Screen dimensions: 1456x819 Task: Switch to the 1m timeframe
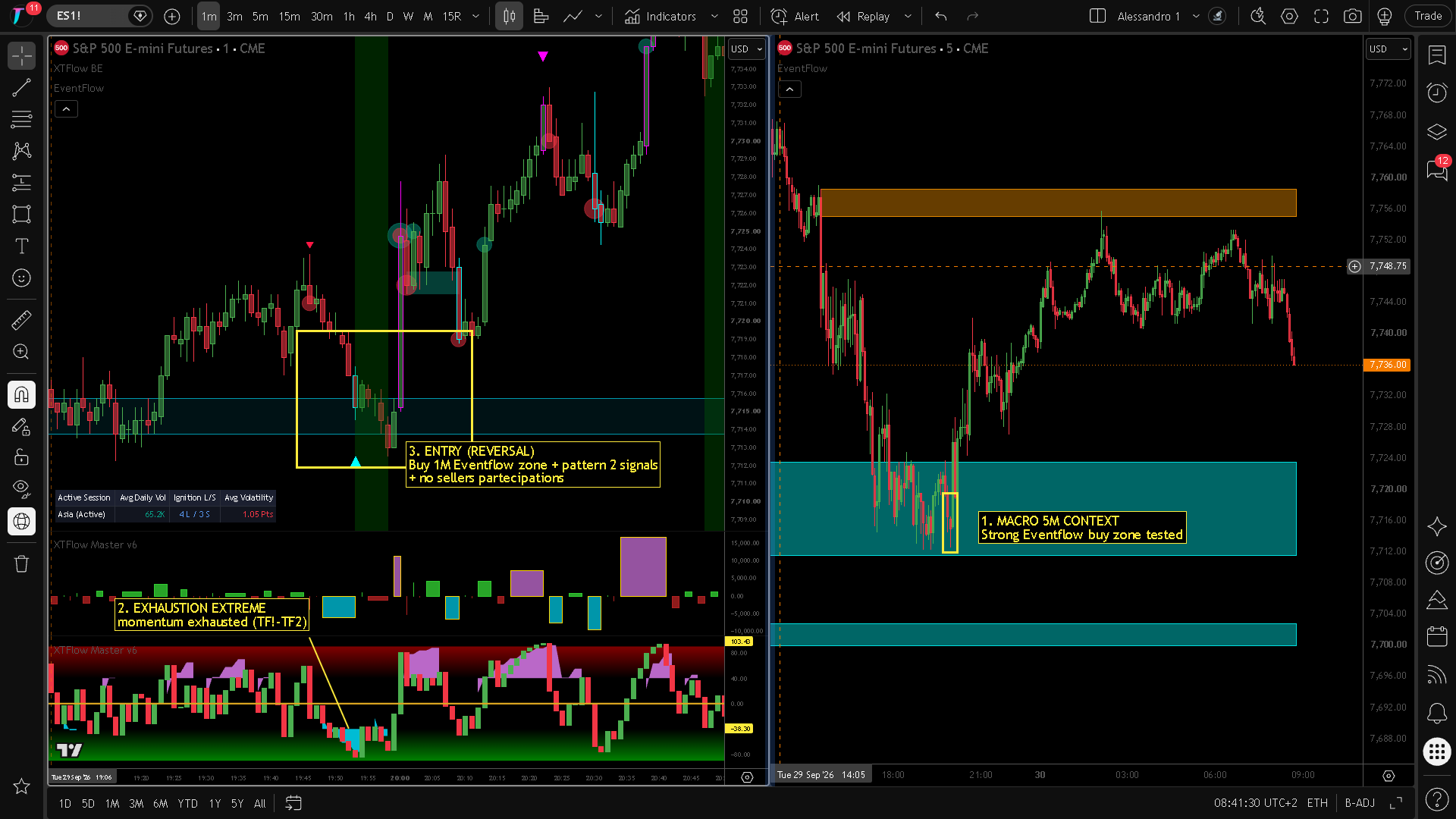(209, 16)
